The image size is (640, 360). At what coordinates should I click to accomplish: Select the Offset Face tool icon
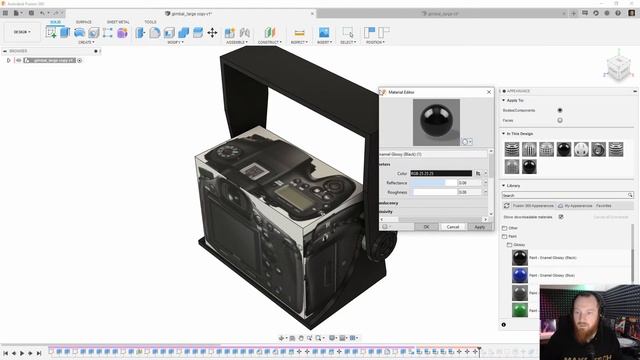198,32
